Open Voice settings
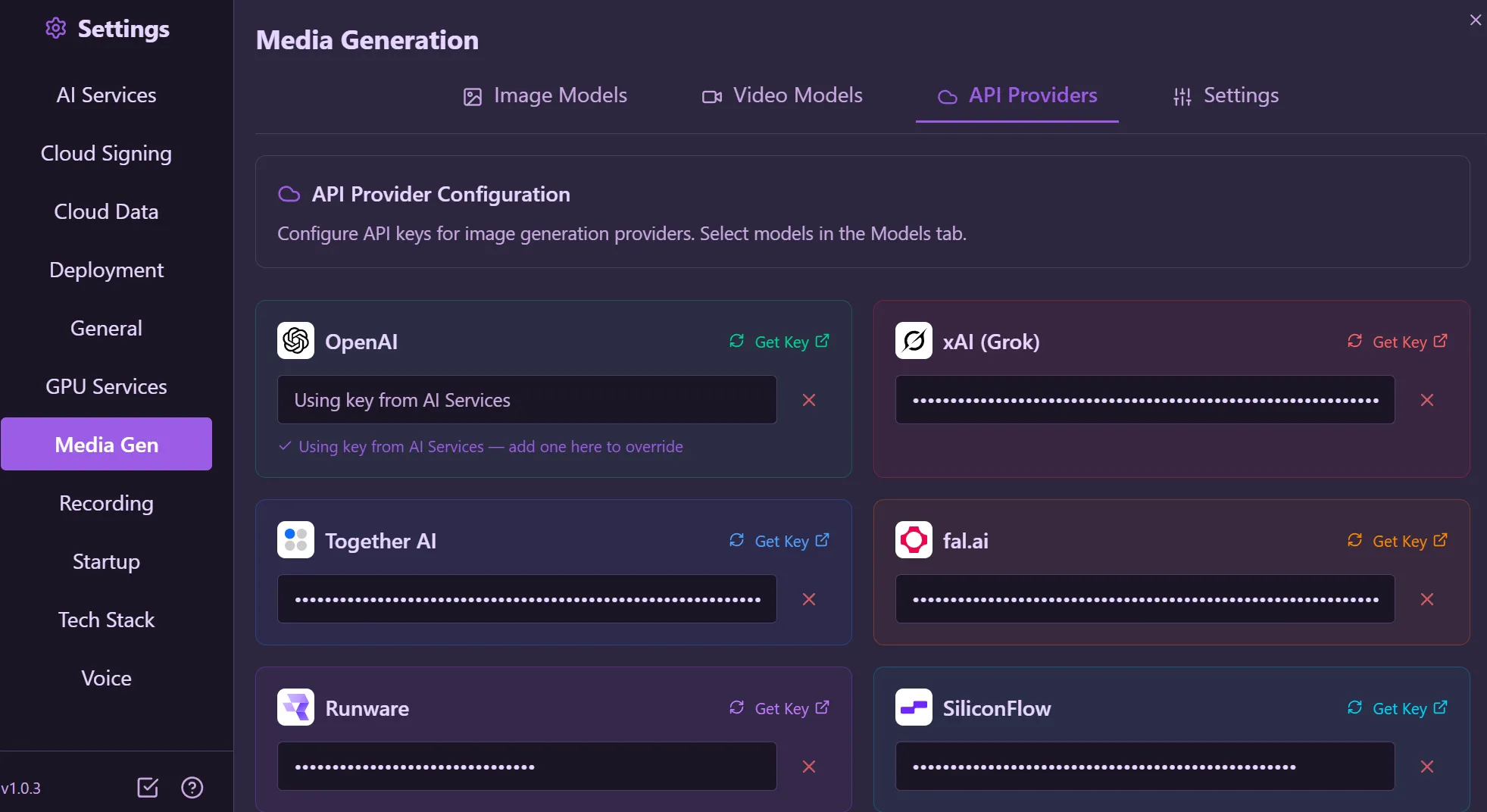Viewport: 1487px width, 812px height. pyautogui.click(x=106, y=678)
